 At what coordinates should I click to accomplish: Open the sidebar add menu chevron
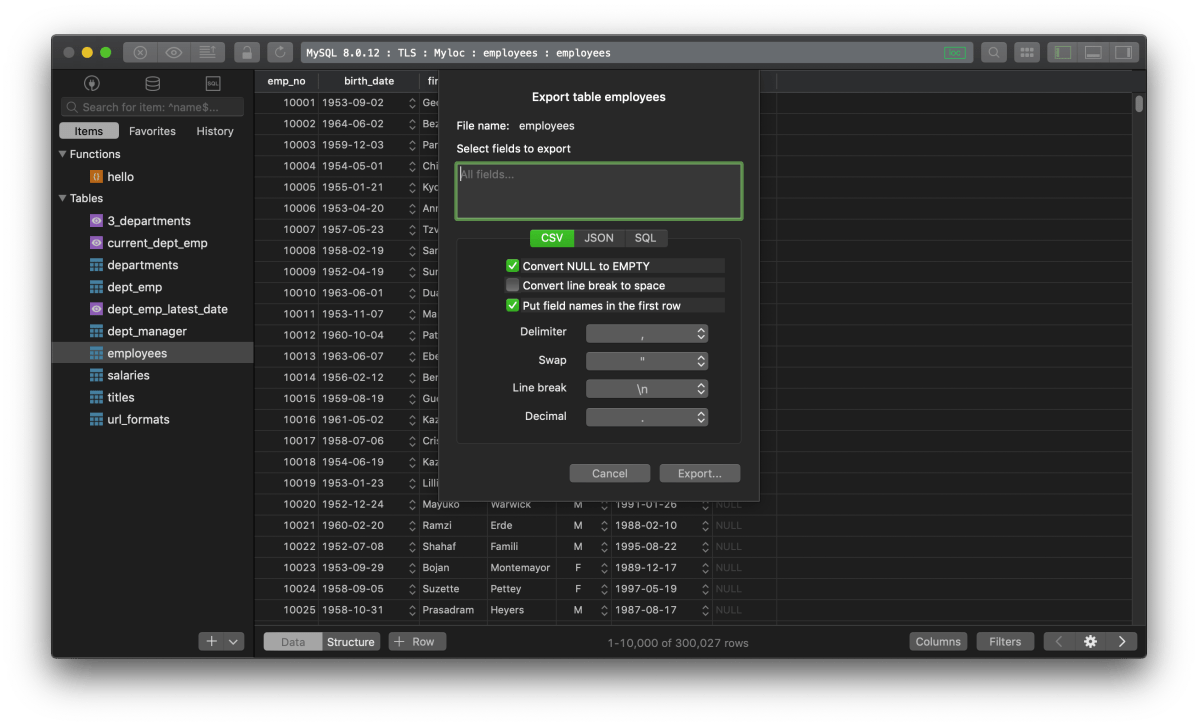coord(234,642)
